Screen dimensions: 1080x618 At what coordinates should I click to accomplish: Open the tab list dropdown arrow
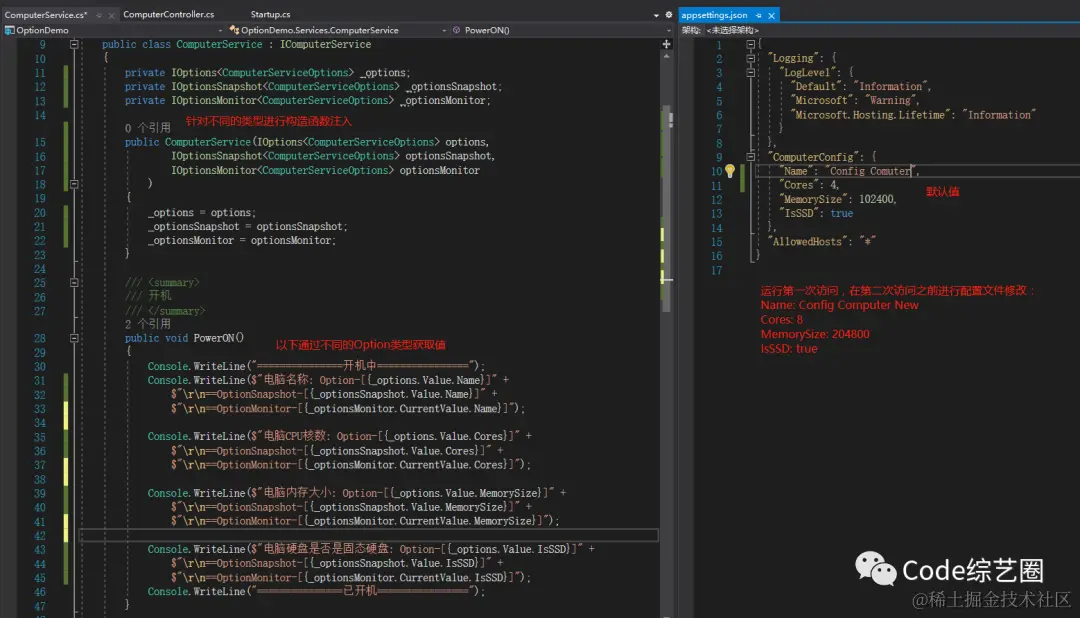656,15
